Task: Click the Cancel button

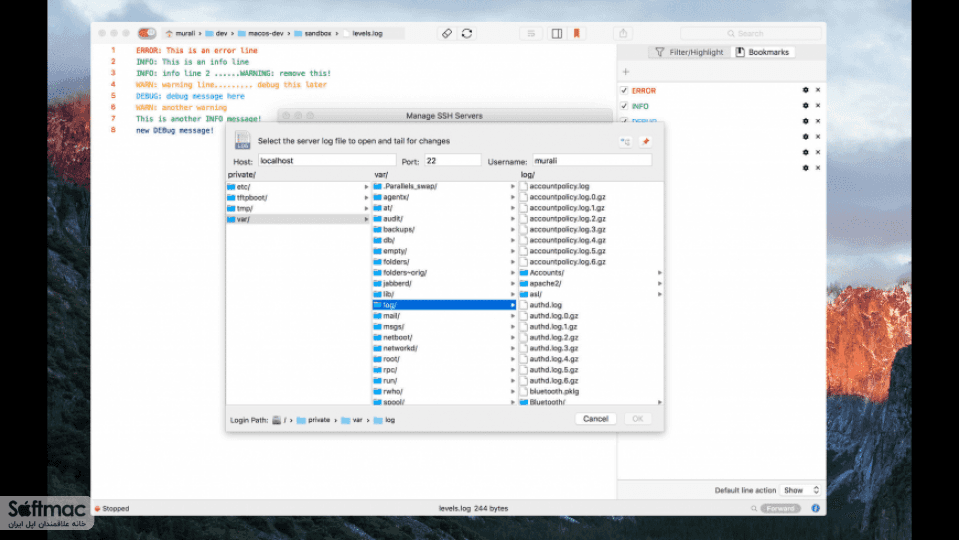Action: pyautogui.click(x=595, y=419)
